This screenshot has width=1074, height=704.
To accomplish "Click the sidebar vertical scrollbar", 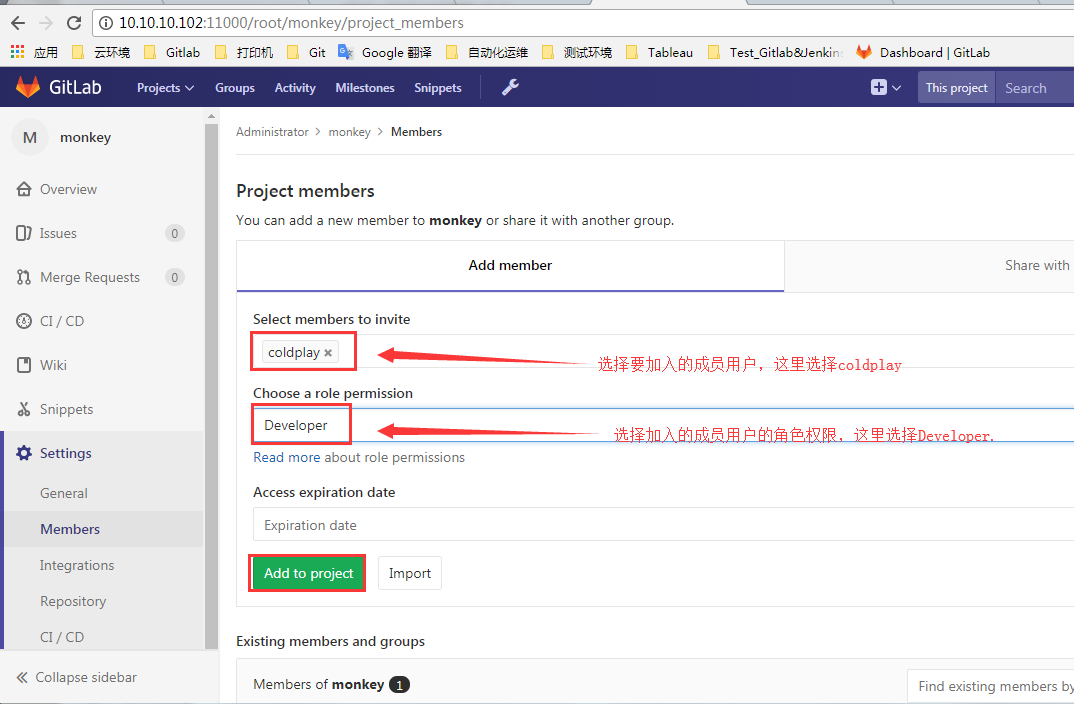I will (x=211, y=387).
